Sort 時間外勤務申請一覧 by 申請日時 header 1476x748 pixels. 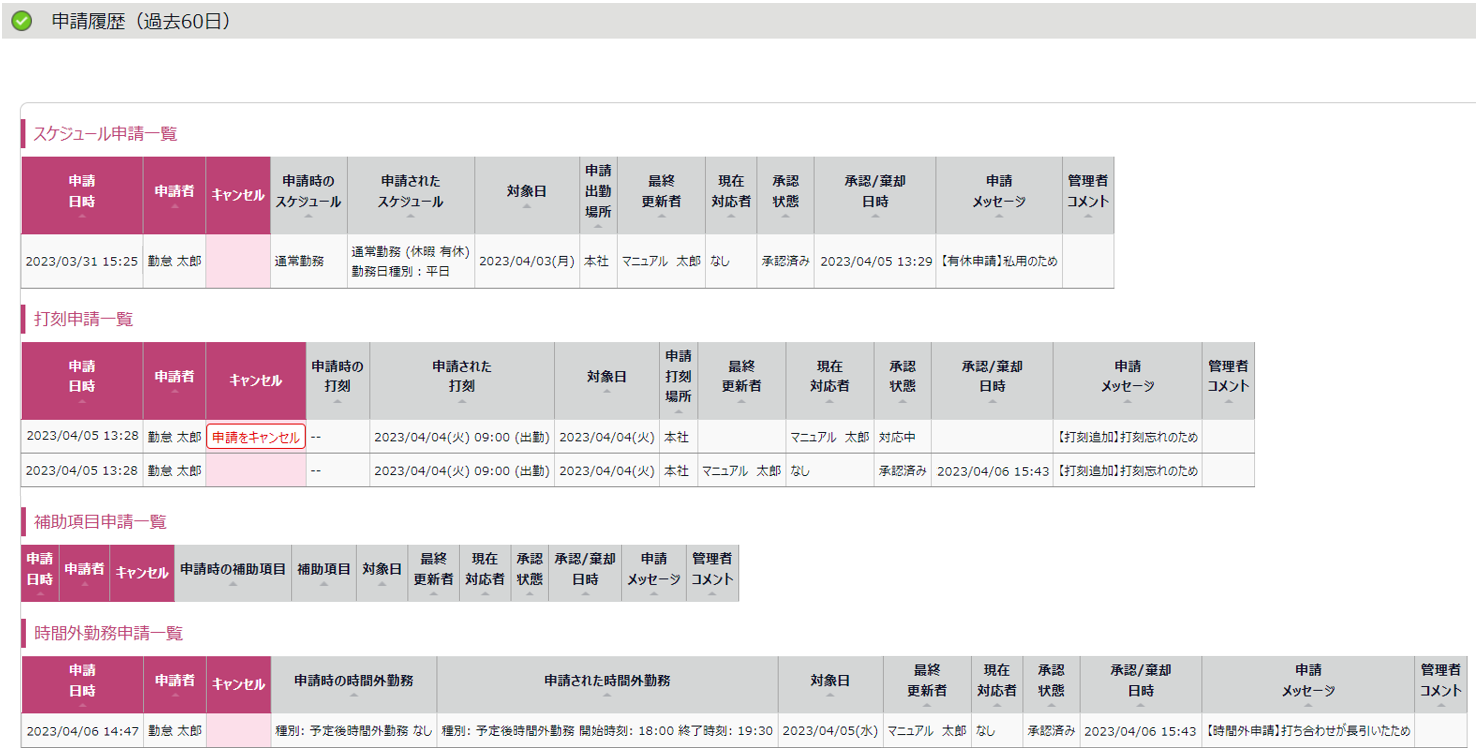click(82, 684)
